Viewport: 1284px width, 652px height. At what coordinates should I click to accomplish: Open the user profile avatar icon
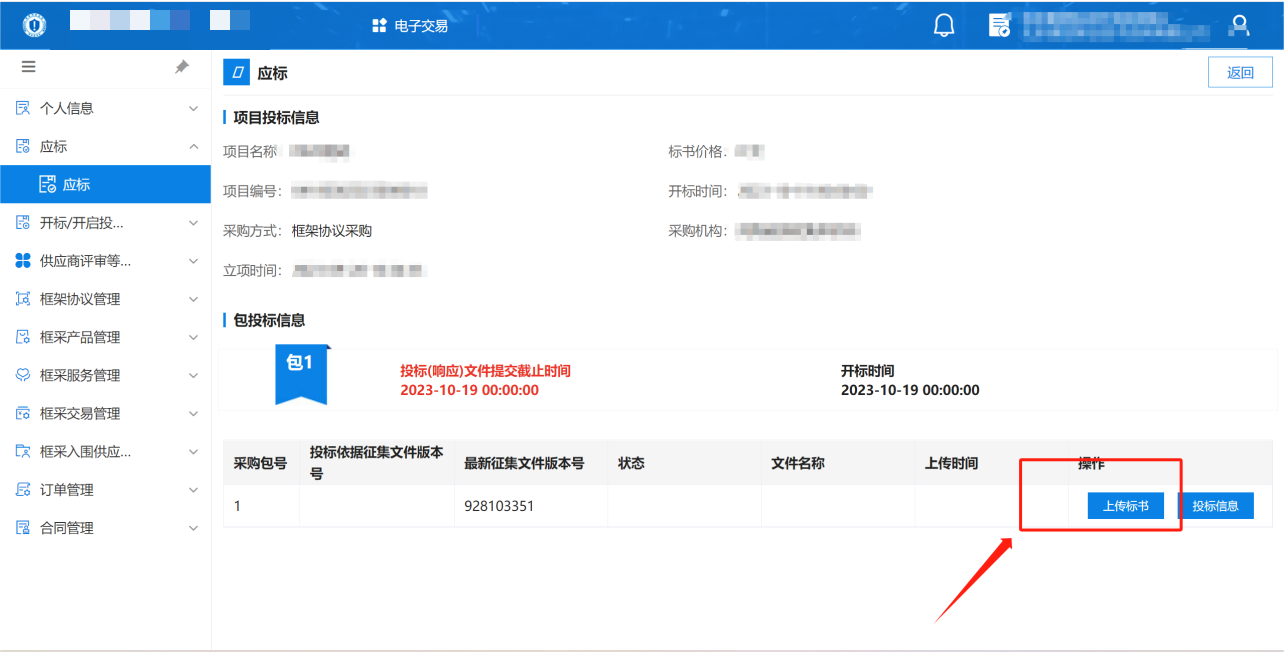pos(1240,25)
